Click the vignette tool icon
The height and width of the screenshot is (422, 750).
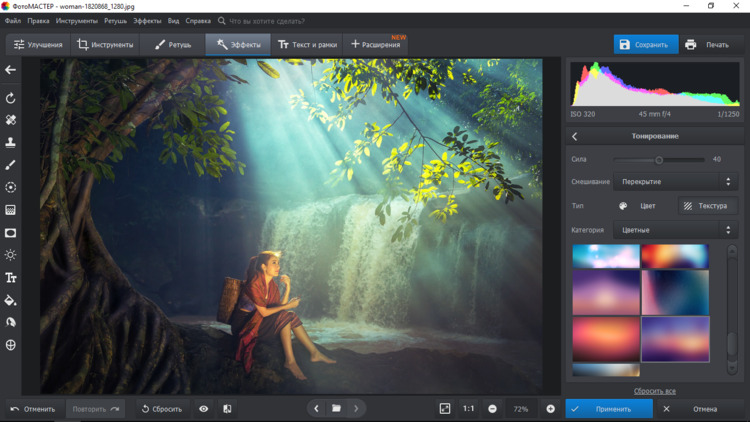11,233
